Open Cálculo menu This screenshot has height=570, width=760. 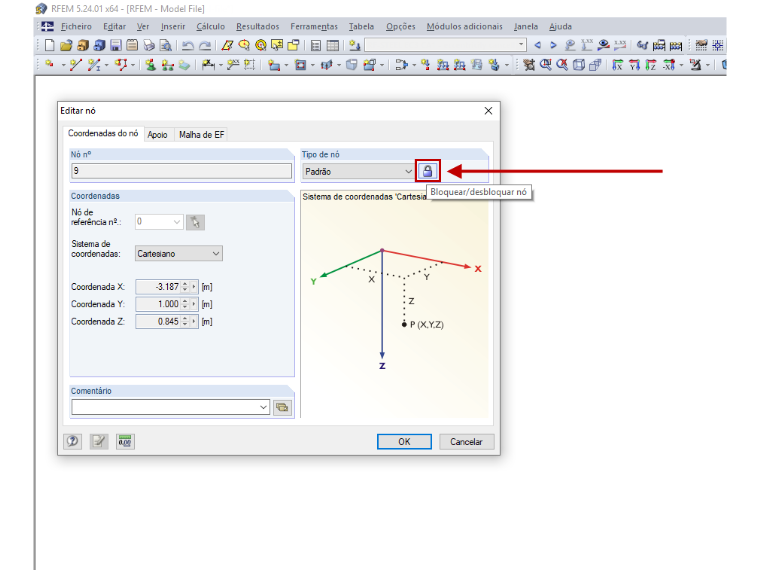pos(210,27)
